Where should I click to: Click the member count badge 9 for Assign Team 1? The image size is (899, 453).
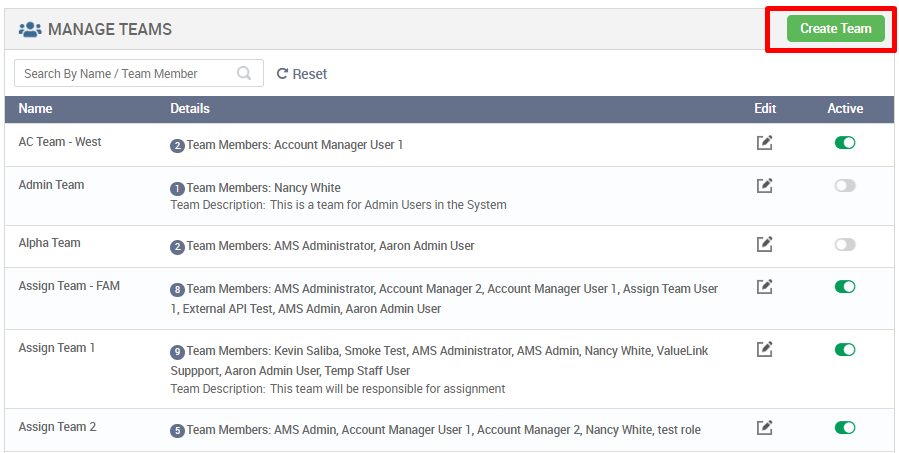[x=177, y=352]
